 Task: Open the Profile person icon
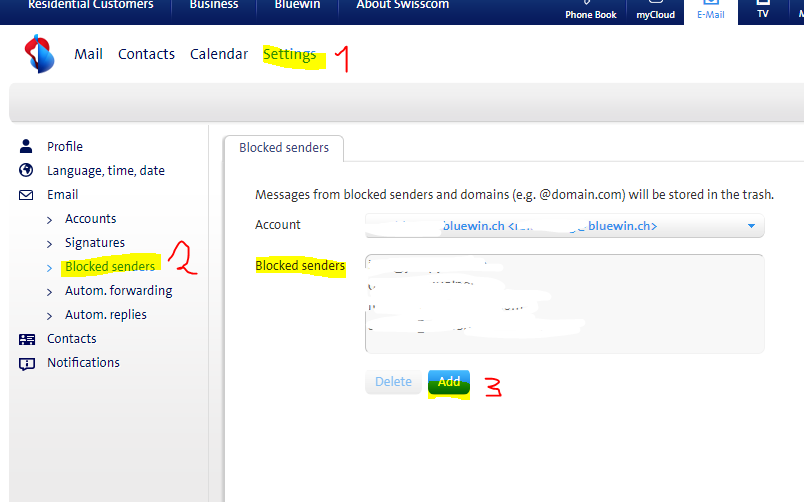click(27, 146)
